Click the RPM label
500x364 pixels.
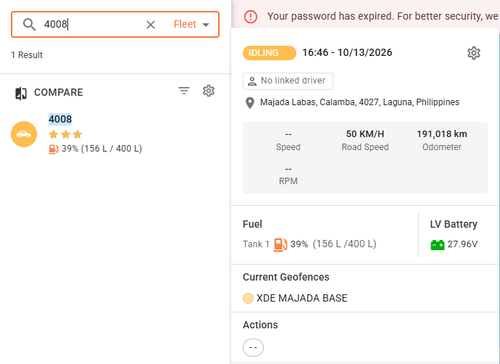288,181
